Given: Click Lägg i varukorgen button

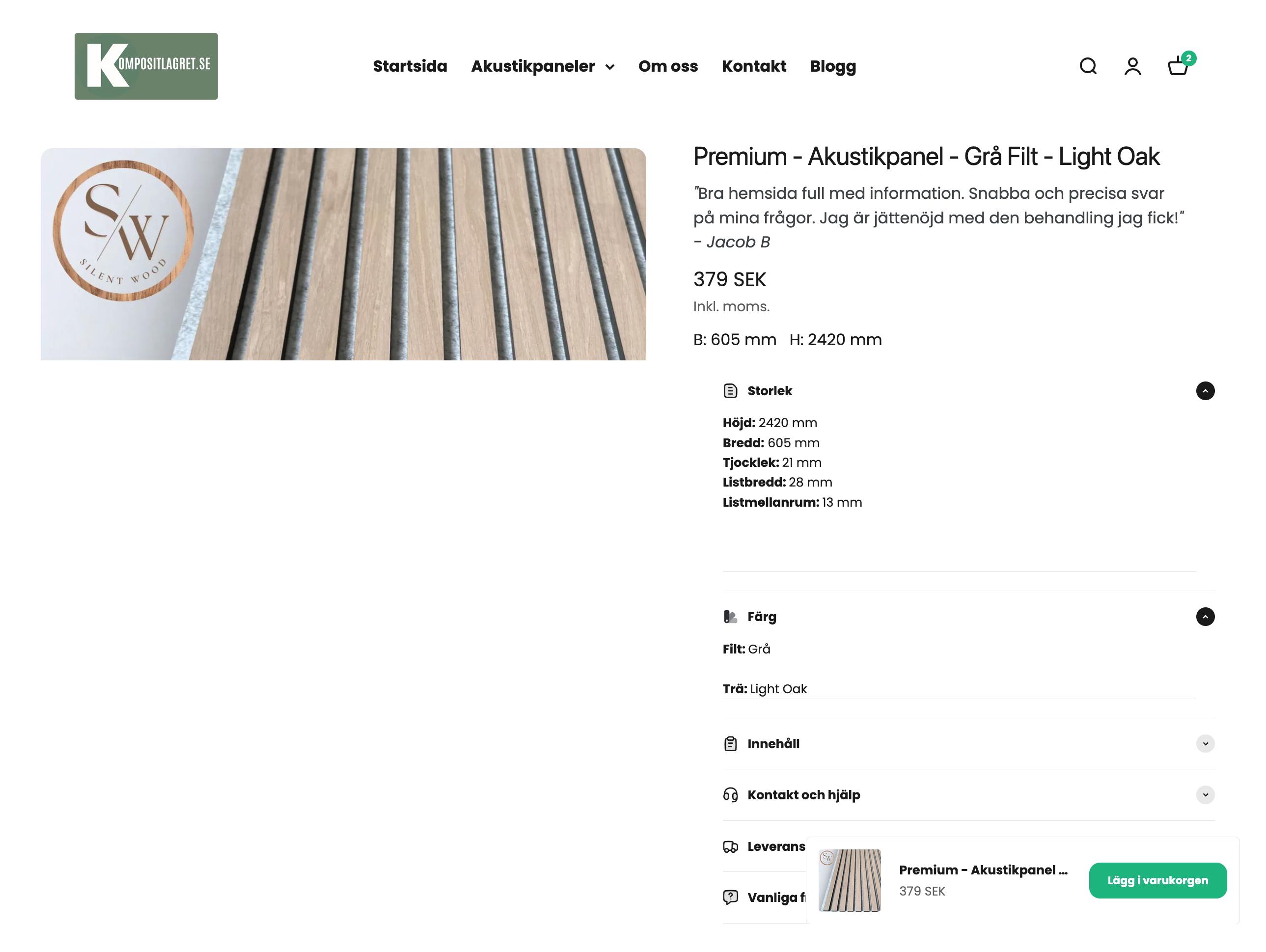Looking at the screenshot, I should pos(1157,880).
